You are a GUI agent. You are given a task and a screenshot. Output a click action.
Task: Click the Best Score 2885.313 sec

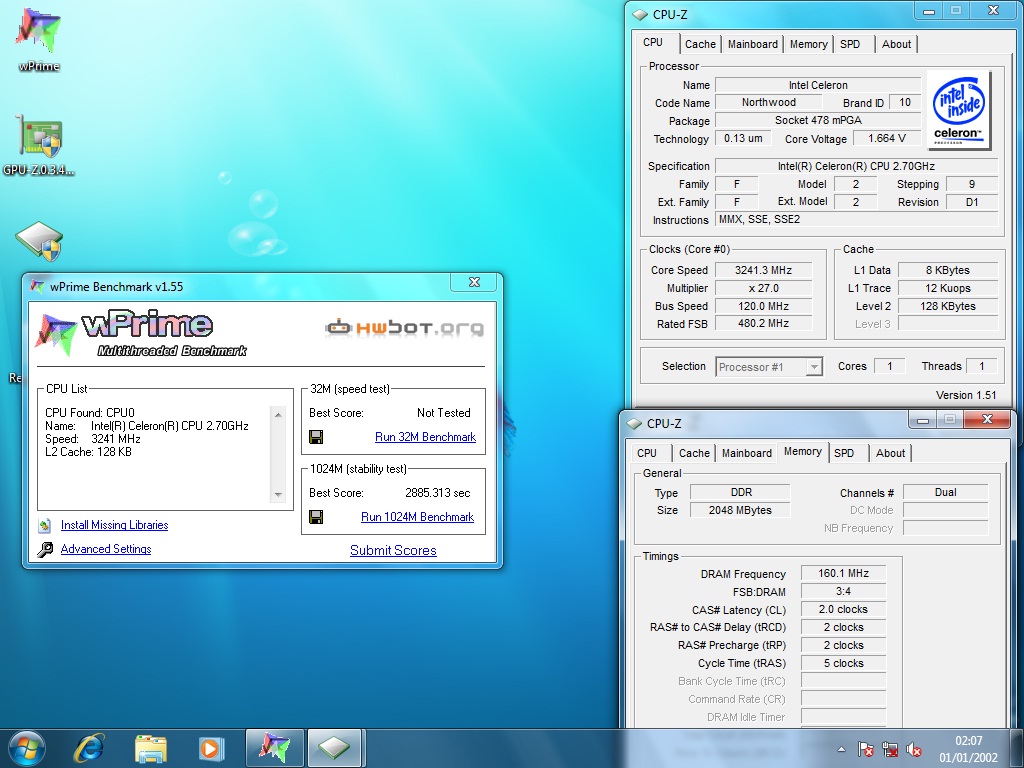pos(438,493)
